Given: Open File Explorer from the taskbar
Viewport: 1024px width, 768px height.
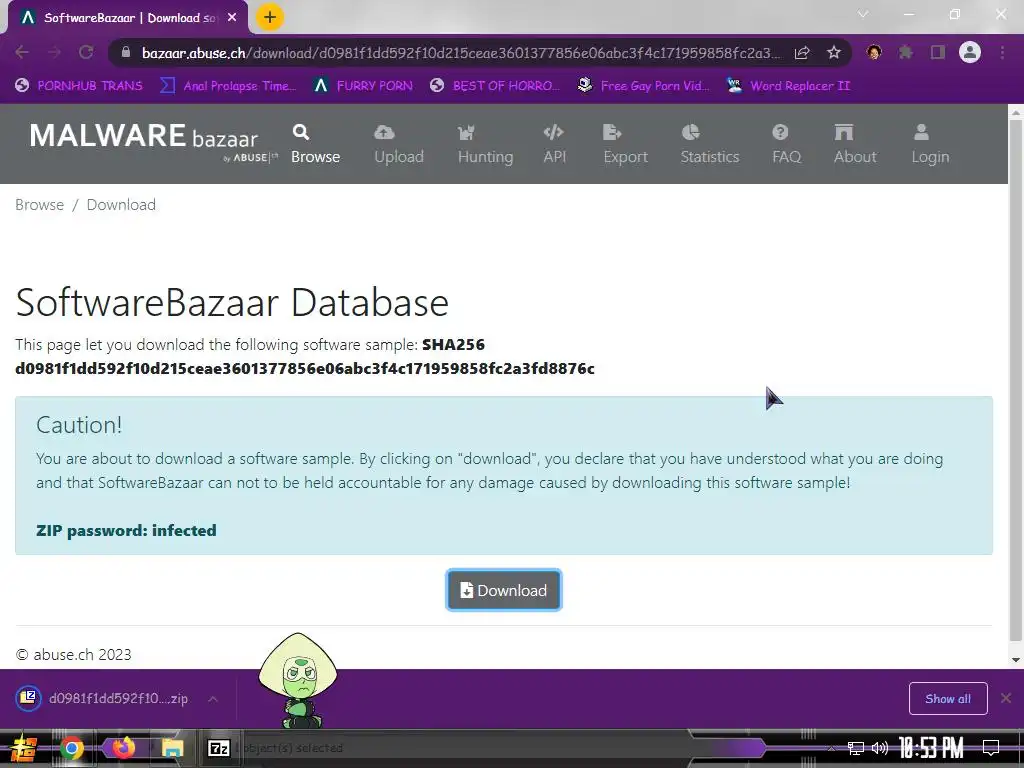Looking at the screenshot, I should pos(172,748).
